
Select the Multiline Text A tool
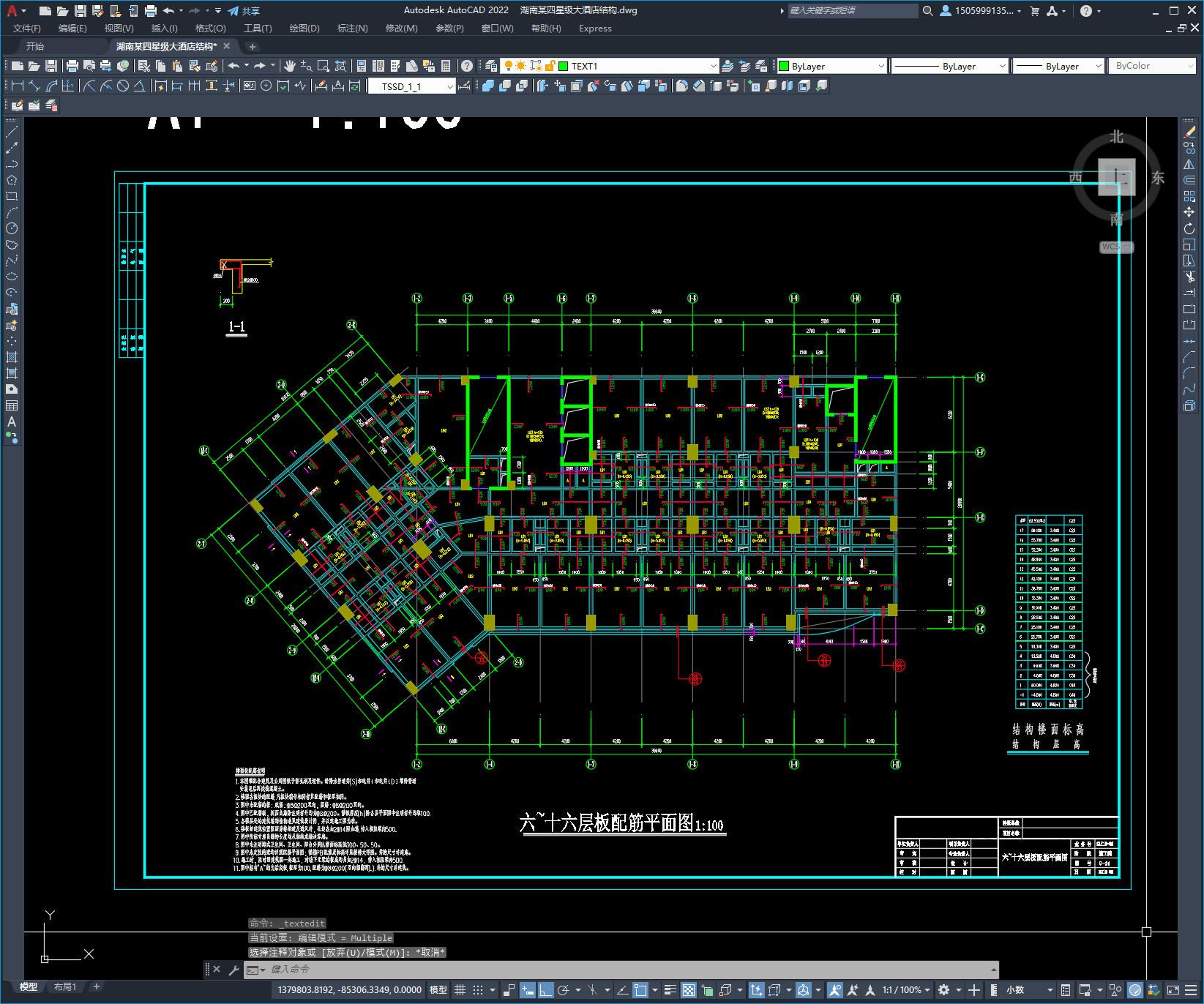[x=12, y=422]
